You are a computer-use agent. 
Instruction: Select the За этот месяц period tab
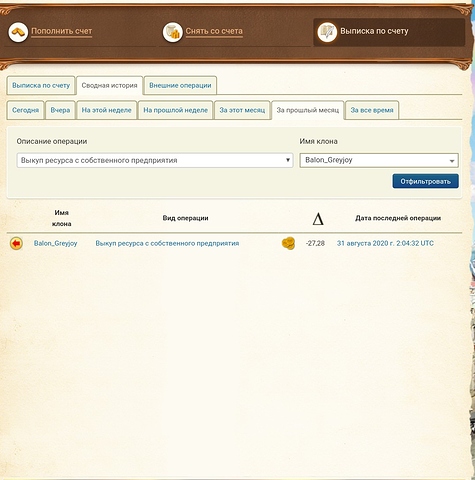pyautogui.click(x=242, y=110)
